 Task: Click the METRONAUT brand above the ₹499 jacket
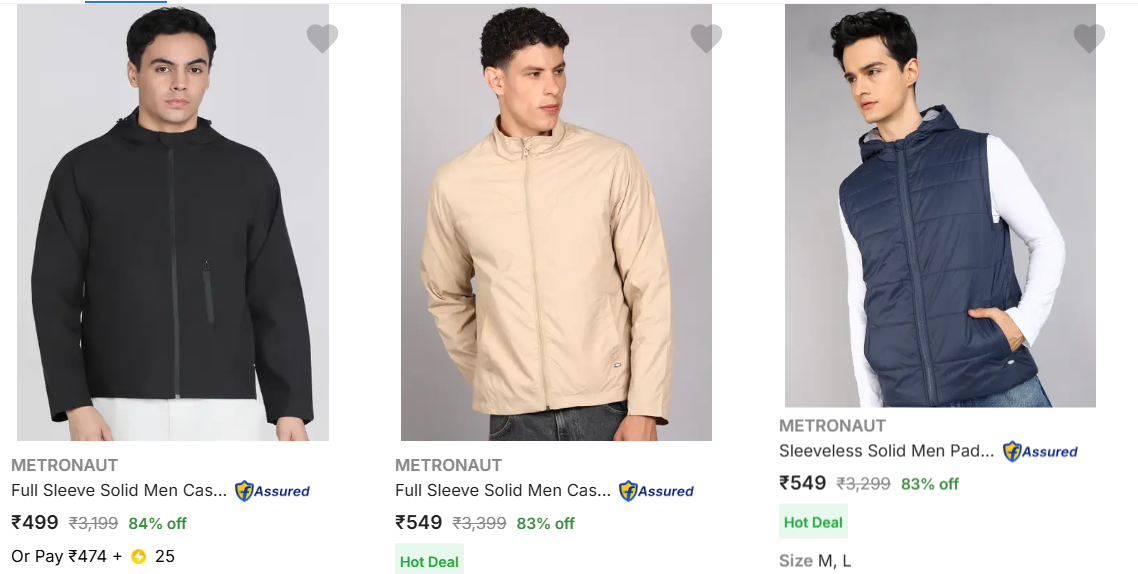pos(64,465)
